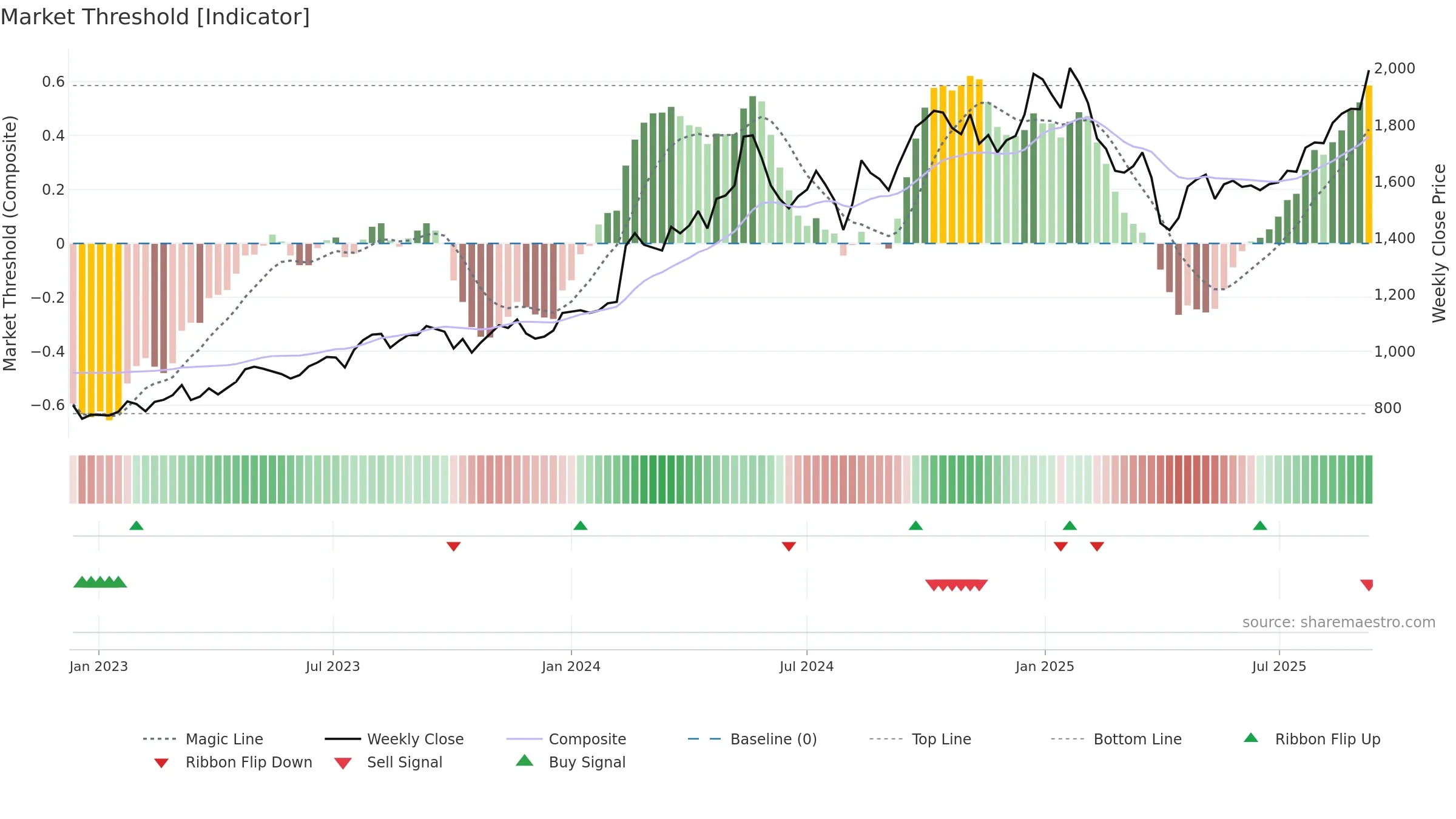The height and width of the screenshot is (819, 1456).
Task: Toggle the Magic Line legend entry
Action: tap(203, 739)
